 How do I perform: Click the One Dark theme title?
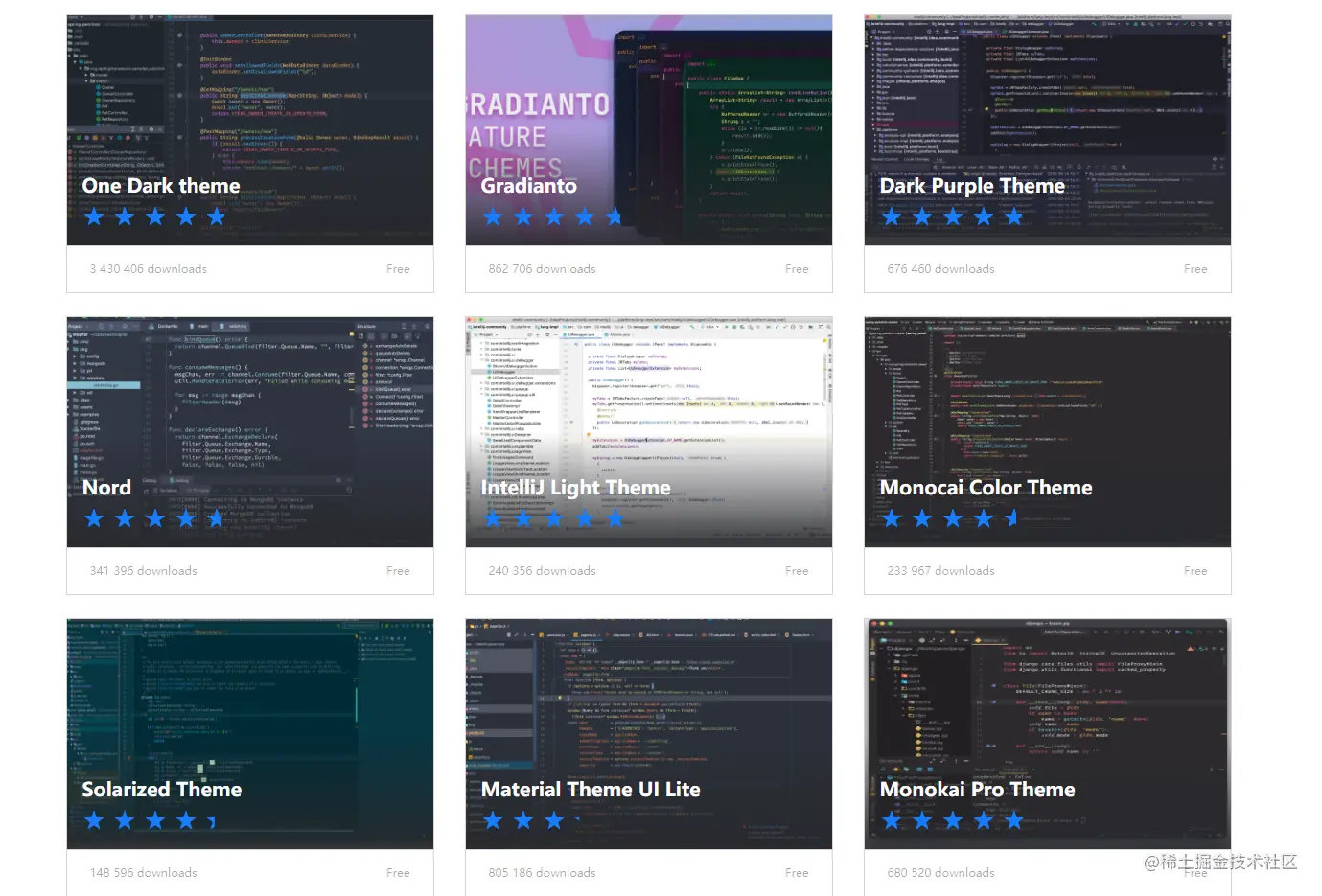(161, 186)
